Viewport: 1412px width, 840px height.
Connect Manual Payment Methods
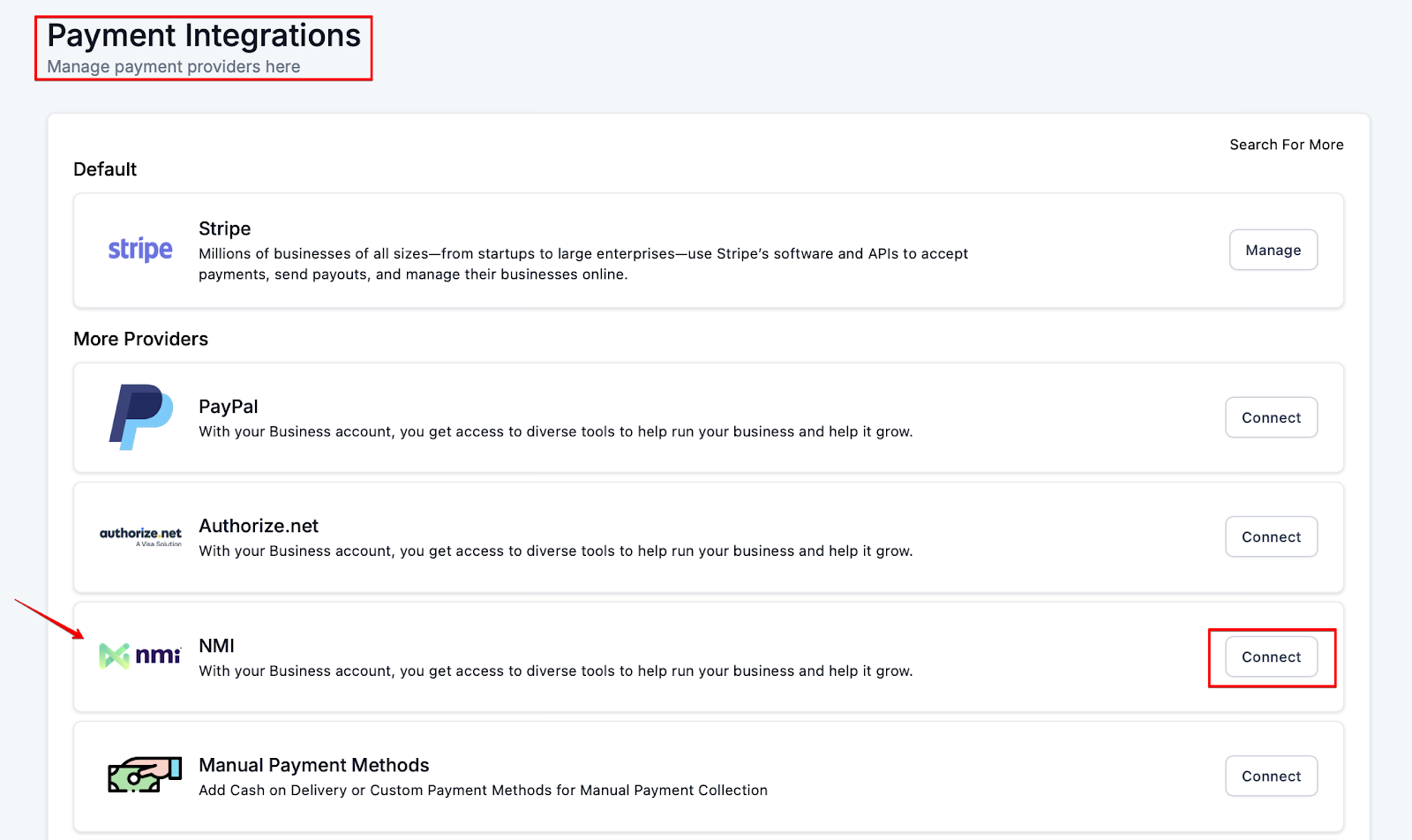pos(1271,776)
